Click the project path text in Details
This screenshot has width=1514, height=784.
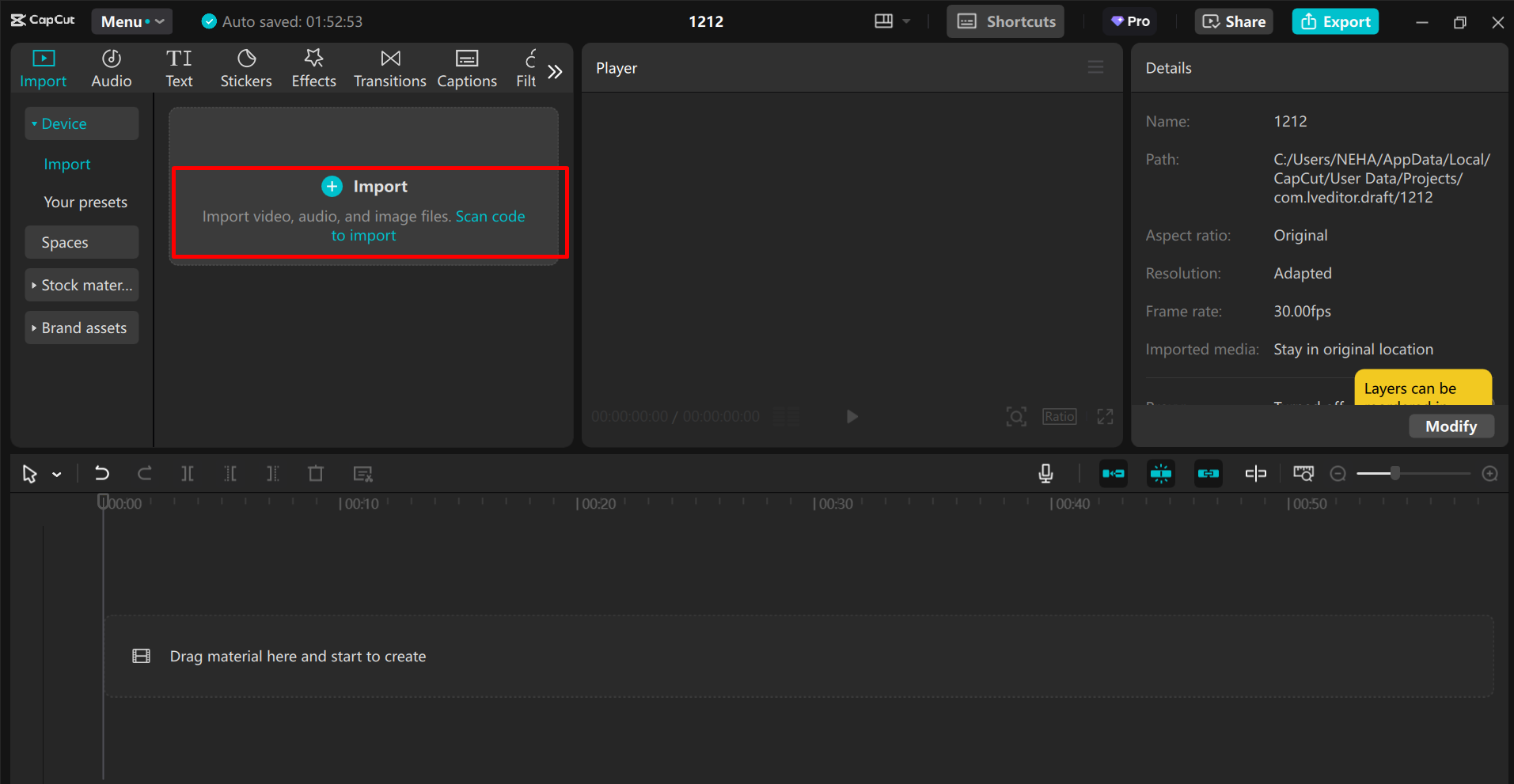pyautogui.click(x=1382, y=179)
